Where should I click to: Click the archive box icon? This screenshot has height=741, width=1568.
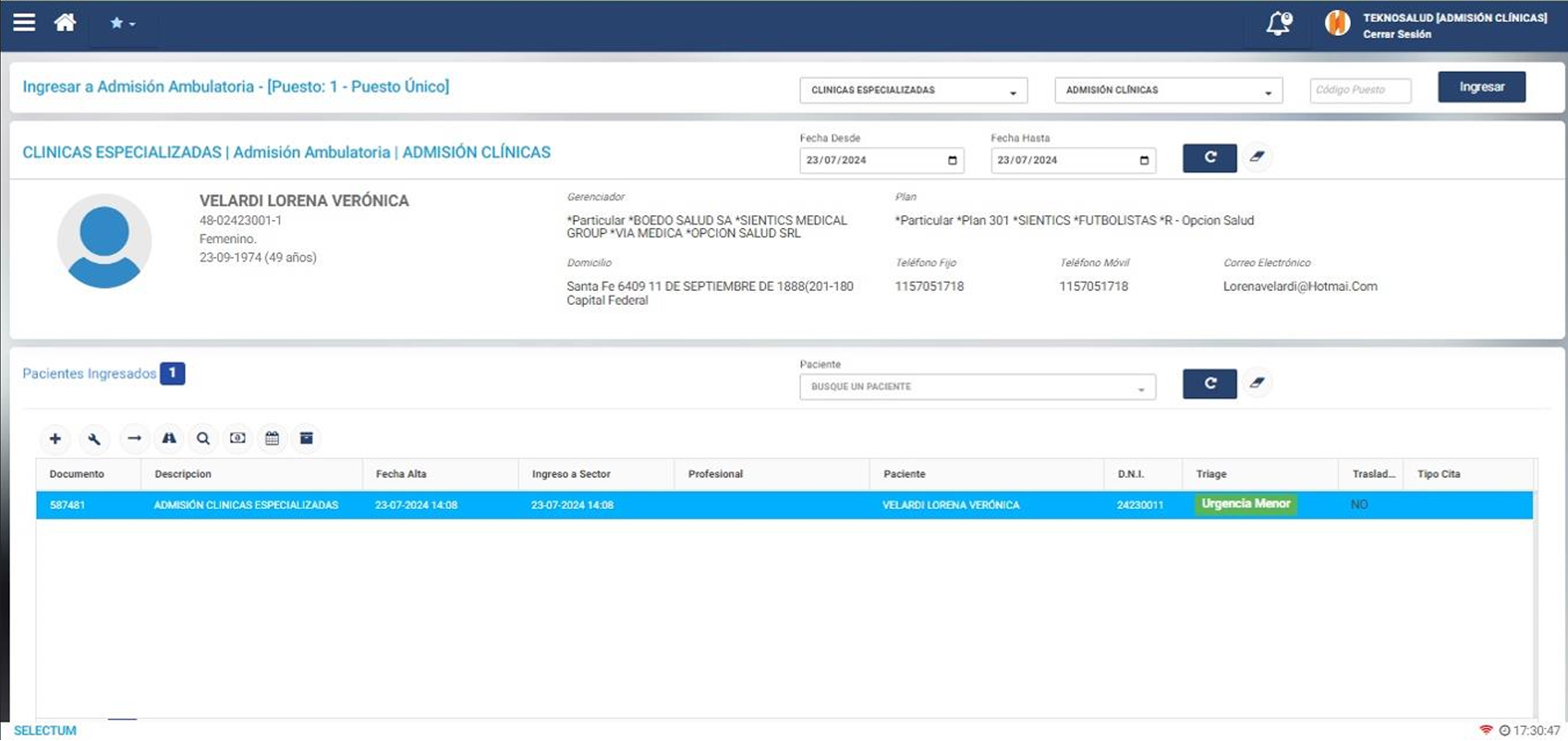tap(306, 439)
